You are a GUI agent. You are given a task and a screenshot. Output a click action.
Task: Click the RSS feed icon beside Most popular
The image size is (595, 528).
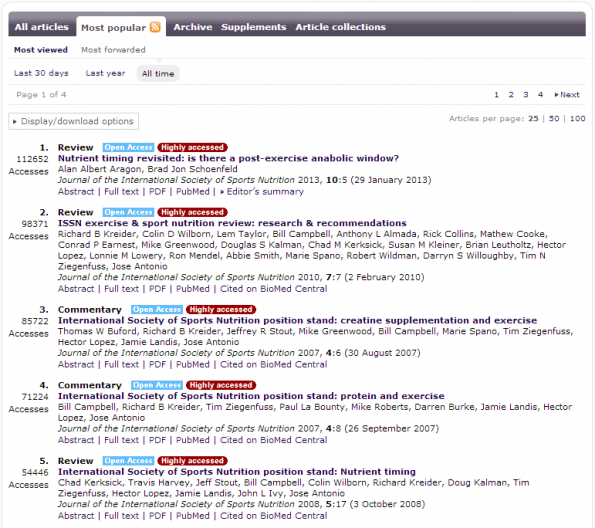click(x=155, y=27)
